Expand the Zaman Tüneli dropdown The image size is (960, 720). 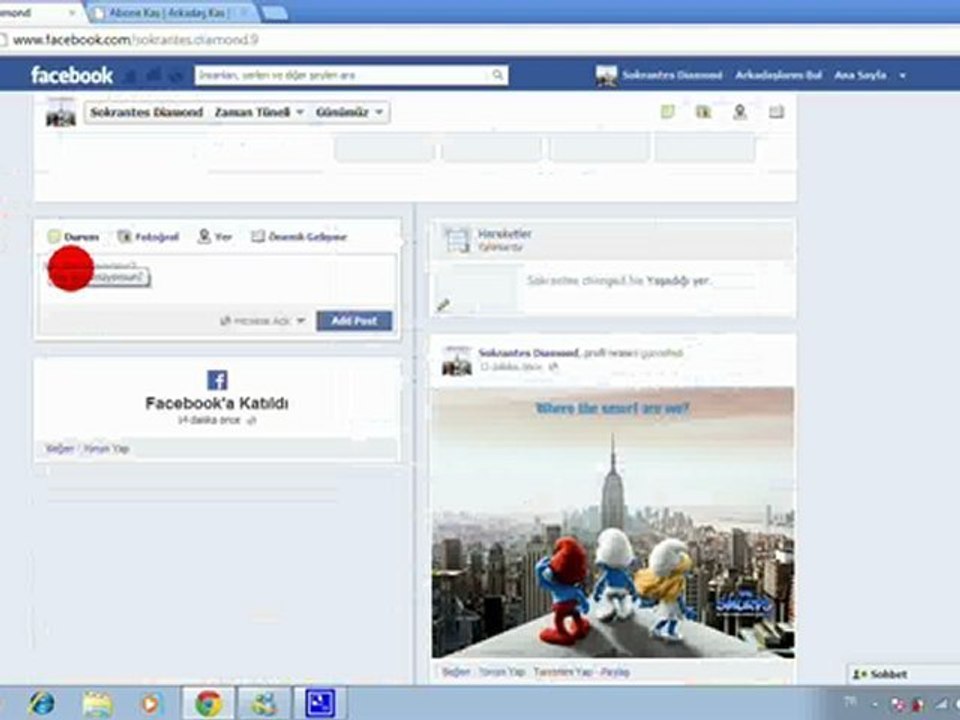[x=259, y=112]
